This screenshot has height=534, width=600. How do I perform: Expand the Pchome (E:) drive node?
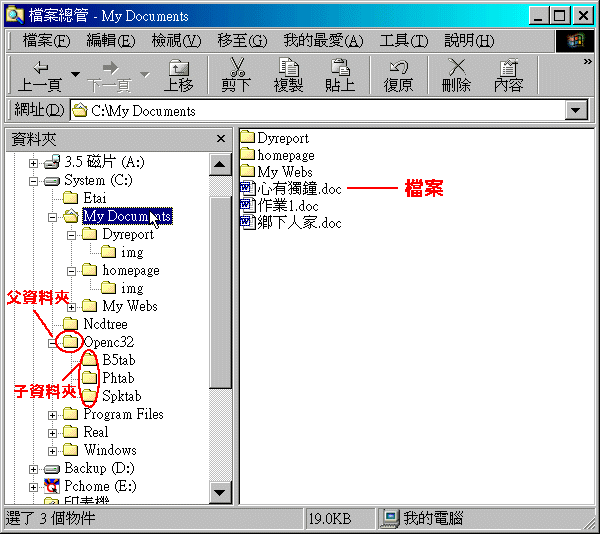(x=33, y=487)
